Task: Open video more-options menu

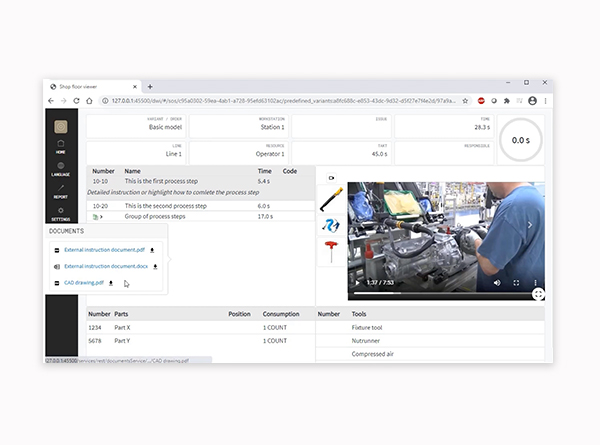Action: tap(535, 283)
